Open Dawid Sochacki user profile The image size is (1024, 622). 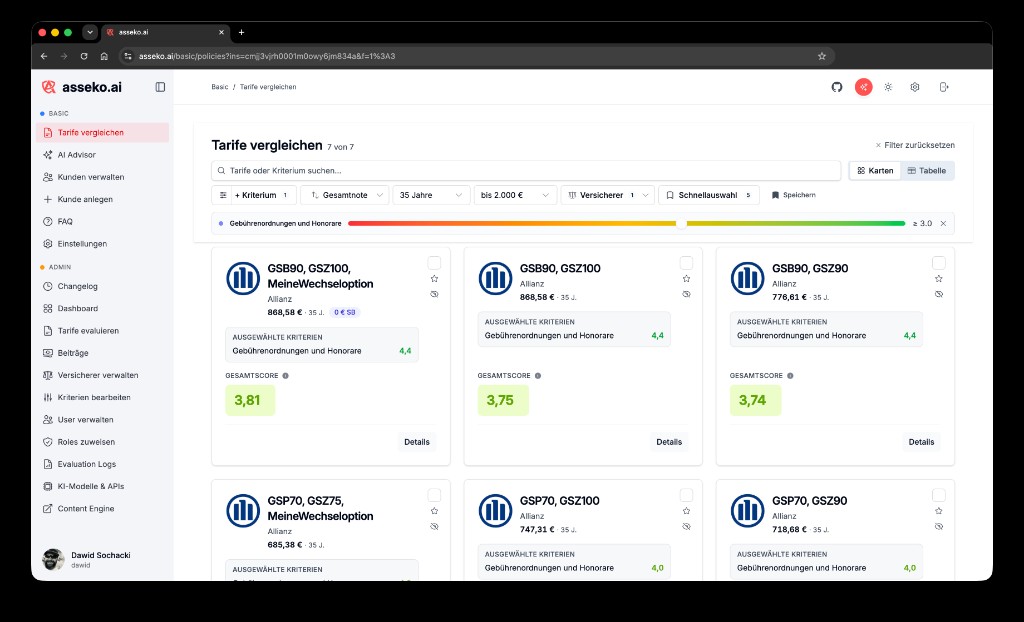103,559
